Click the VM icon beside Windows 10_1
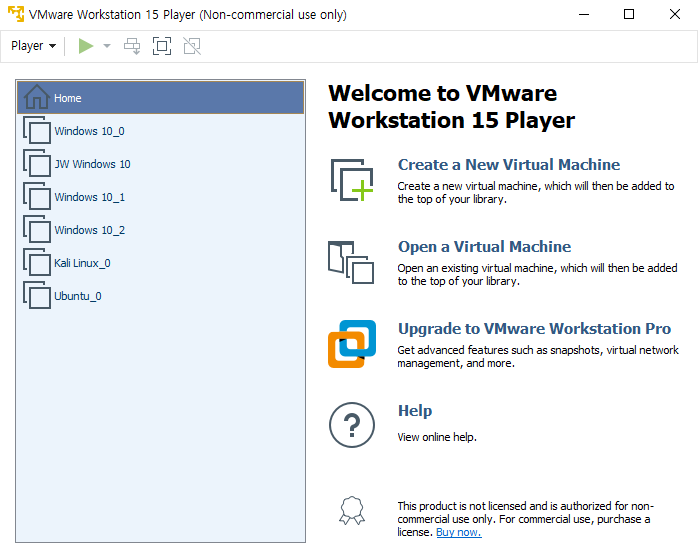698x559 pixels. tap(37, 196)
